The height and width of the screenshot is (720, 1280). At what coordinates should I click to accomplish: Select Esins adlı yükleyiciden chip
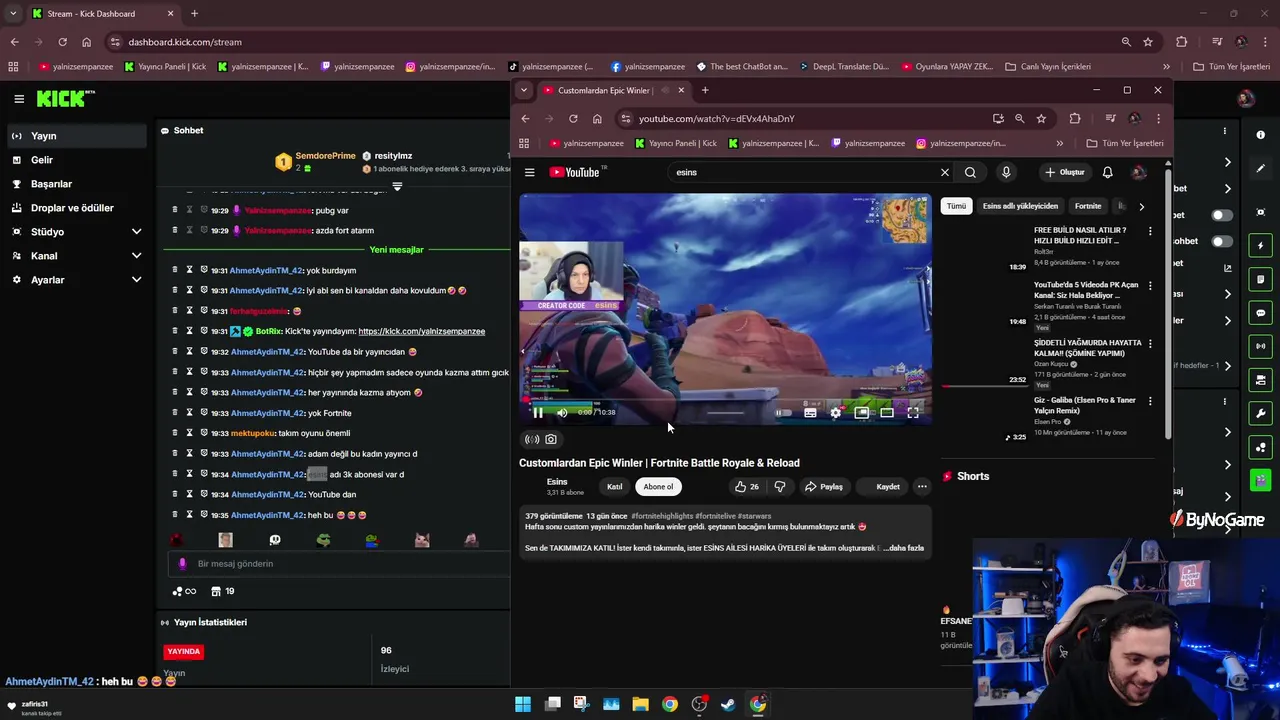[x=1020, y=206]
